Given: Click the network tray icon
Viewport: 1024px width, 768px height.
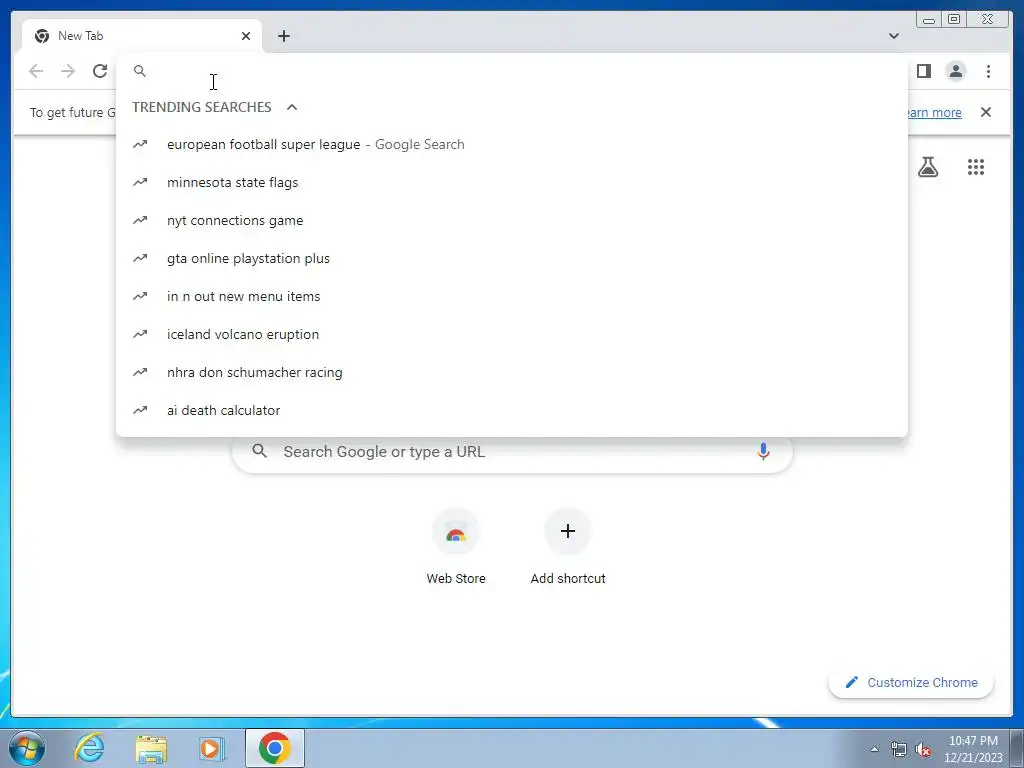Looking at the screenshot, I should (x=899, y=749).
